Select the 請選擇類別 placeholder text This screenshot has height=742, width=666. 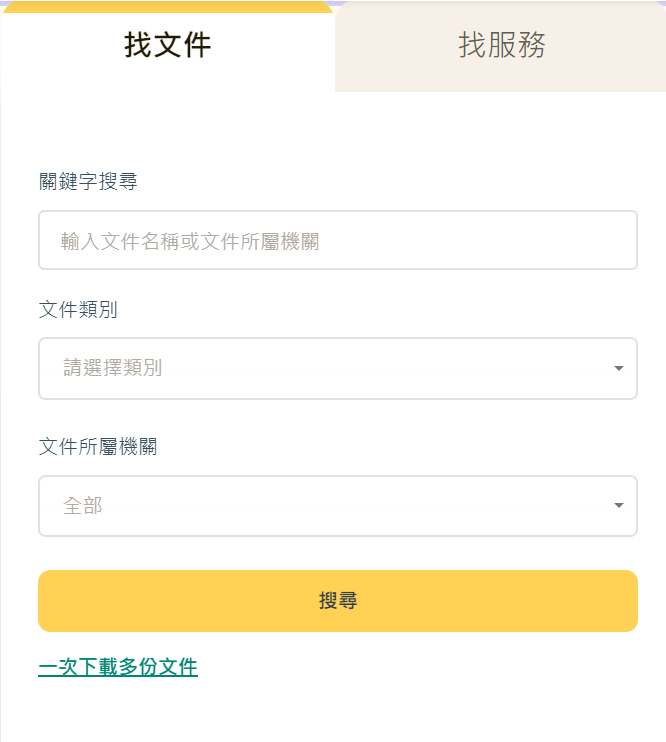(x=112, y=368)
